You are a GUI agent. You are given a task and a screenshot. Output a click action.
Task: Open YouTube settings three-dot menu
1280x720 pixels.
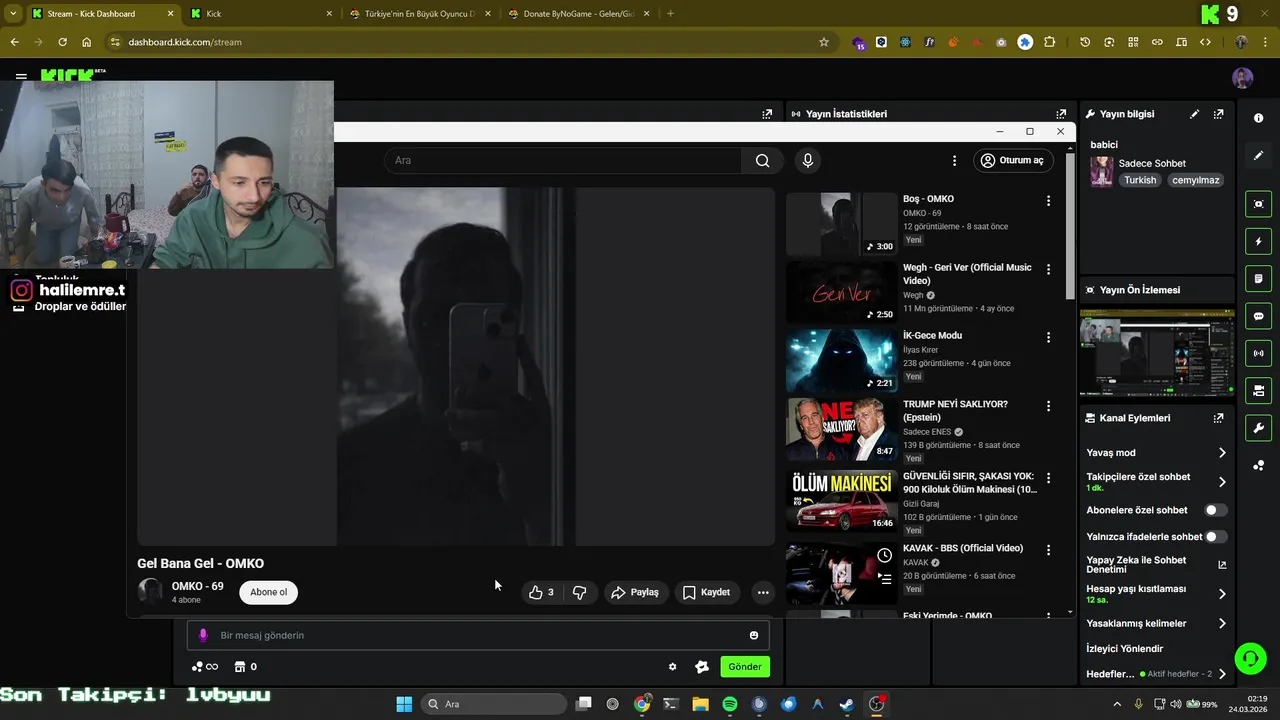(x=954, y=160)
